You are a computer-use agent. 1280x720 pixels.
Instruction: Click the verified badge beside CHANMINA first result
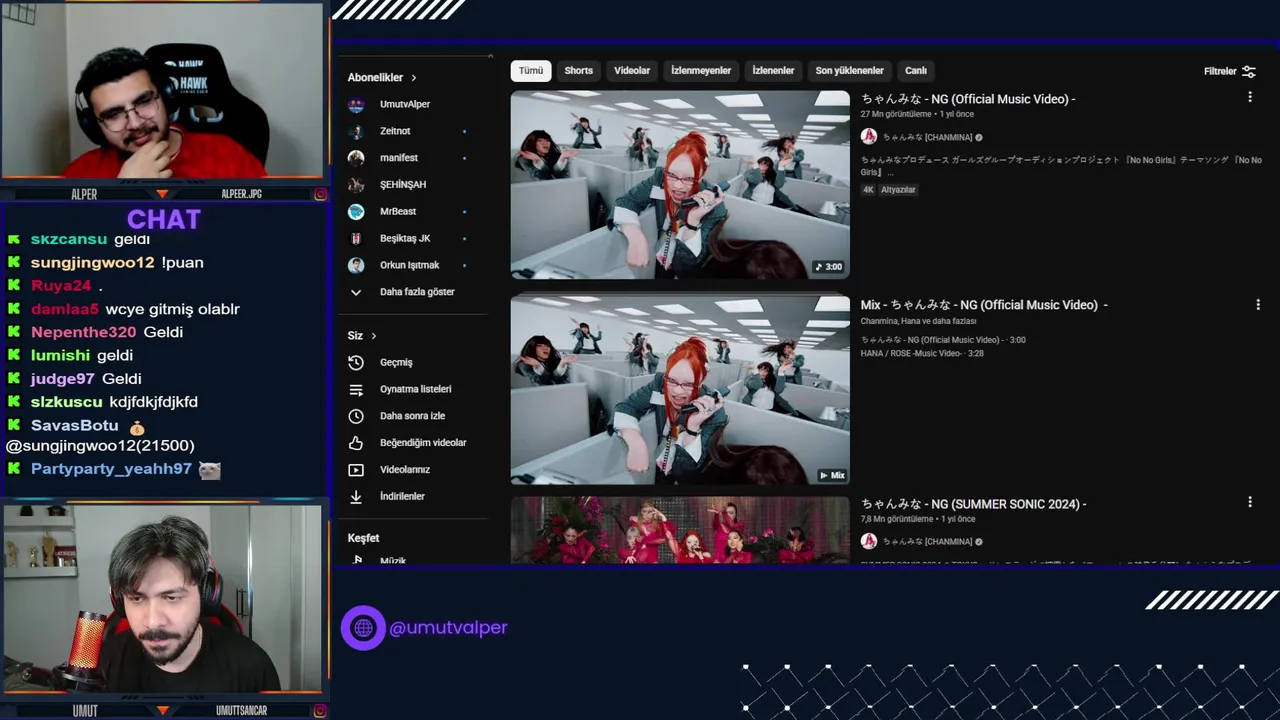979,137
